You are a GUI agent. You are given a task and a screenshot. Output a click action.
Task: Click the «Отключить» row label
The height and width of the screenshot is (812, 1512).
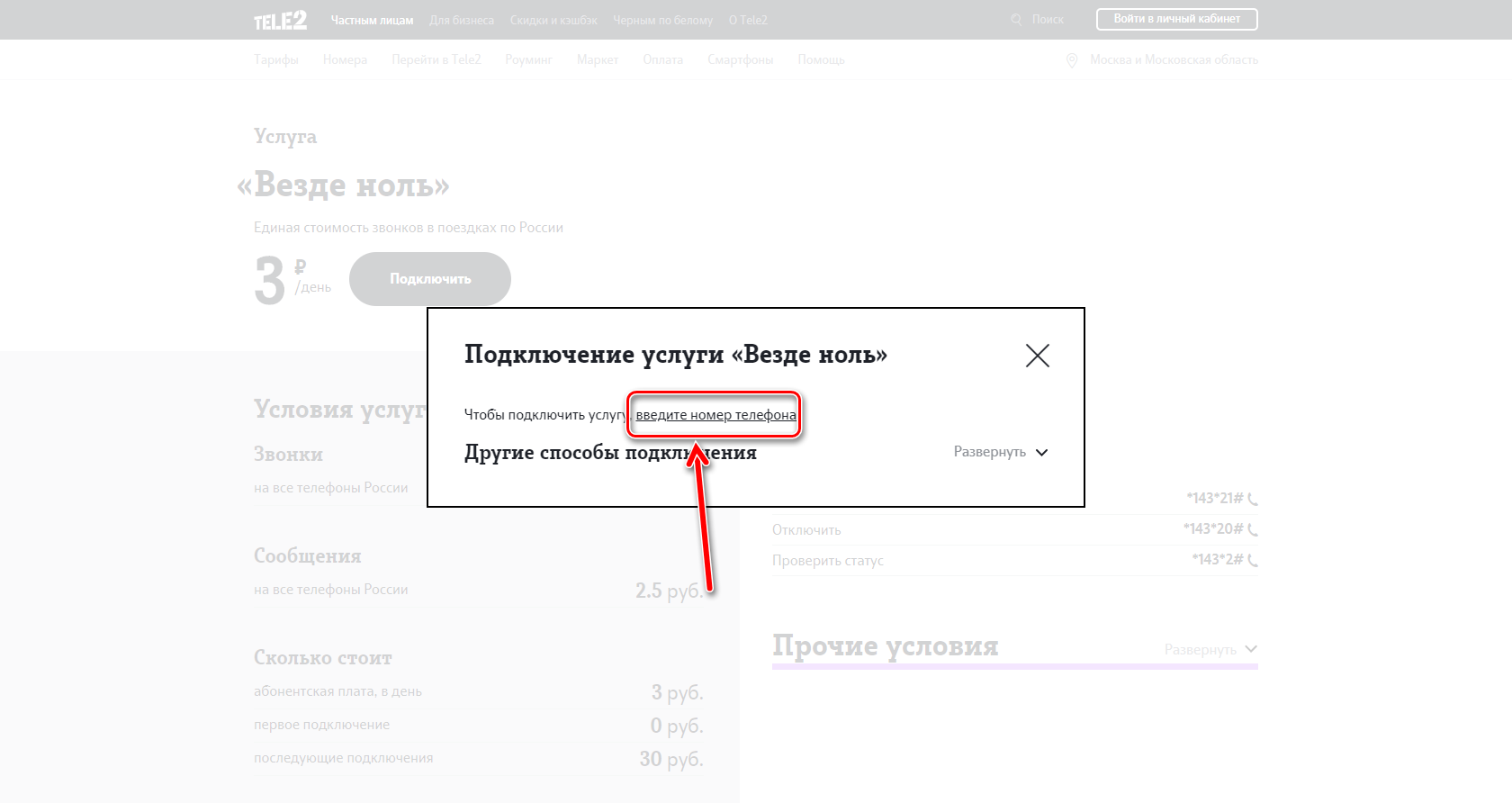pos(806,530)
